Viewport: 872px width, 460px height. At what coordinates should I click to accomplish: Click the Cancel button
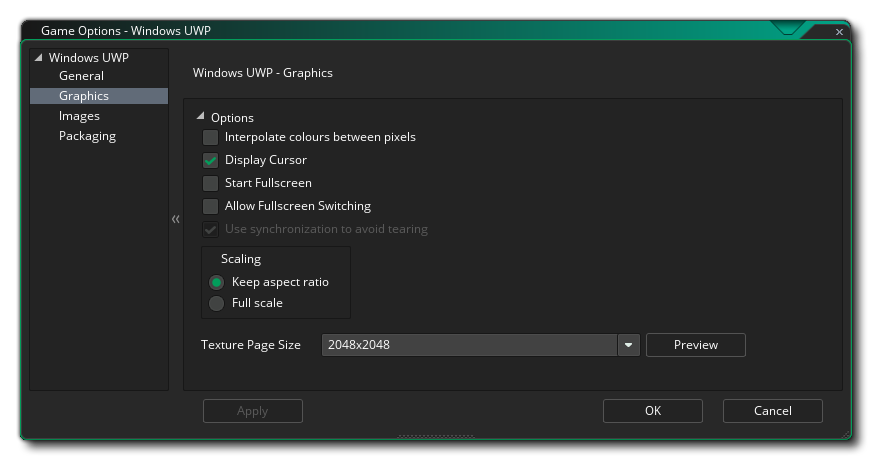point(772,411)
